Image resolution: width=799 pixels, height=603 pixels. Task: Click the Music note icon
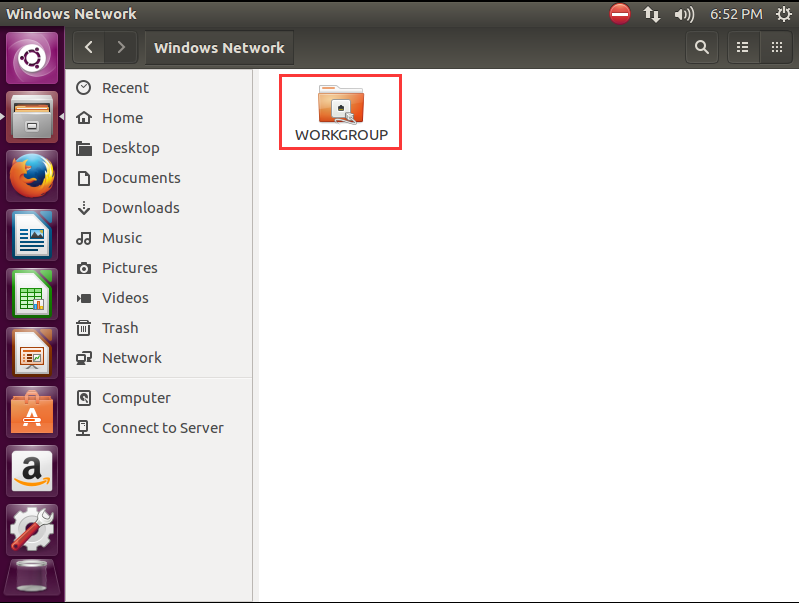pos(84,238)
